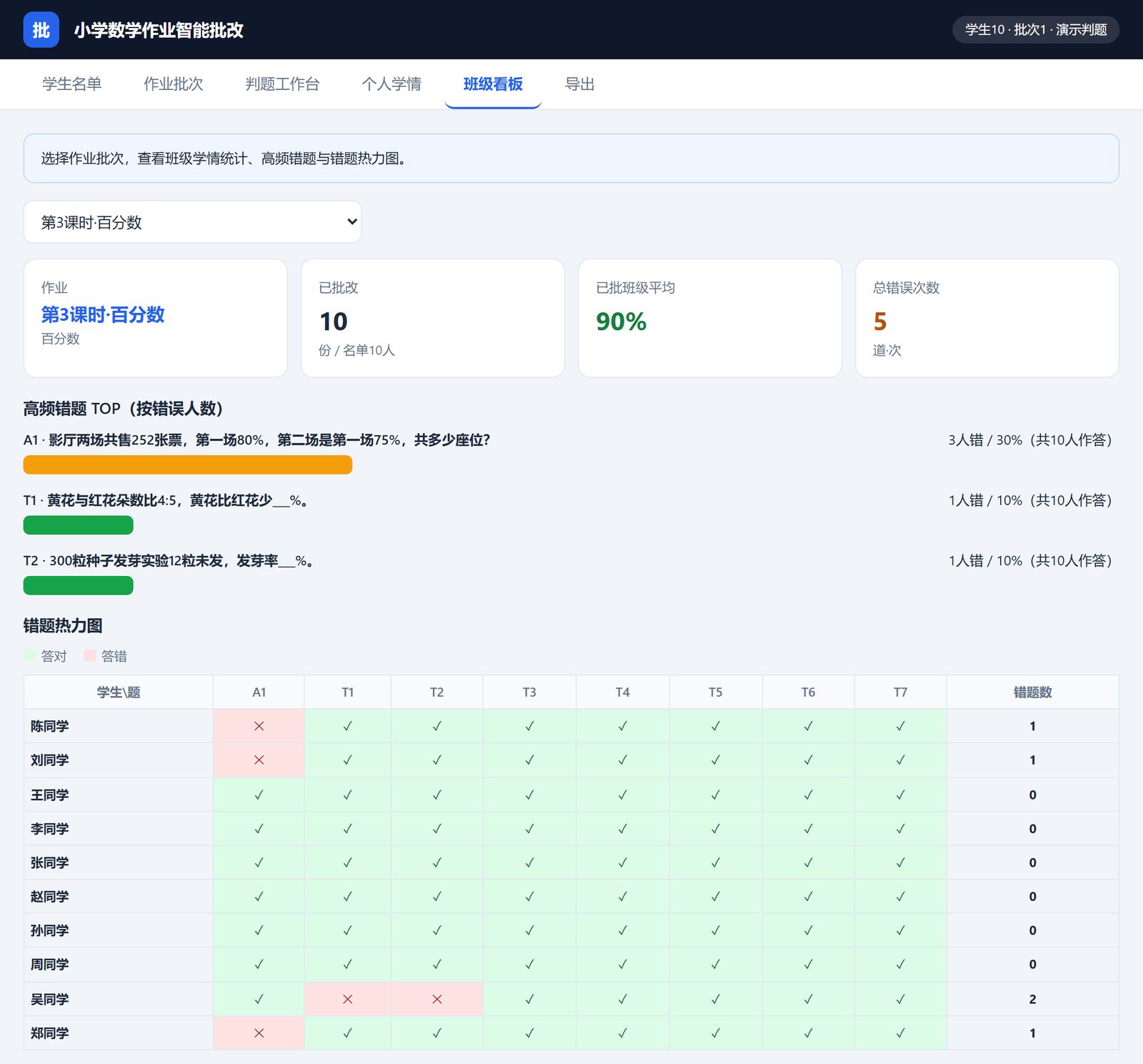Click the 学生\题 column header
This screenshot has height=1064, width=1143.
[x=119, y=692]
